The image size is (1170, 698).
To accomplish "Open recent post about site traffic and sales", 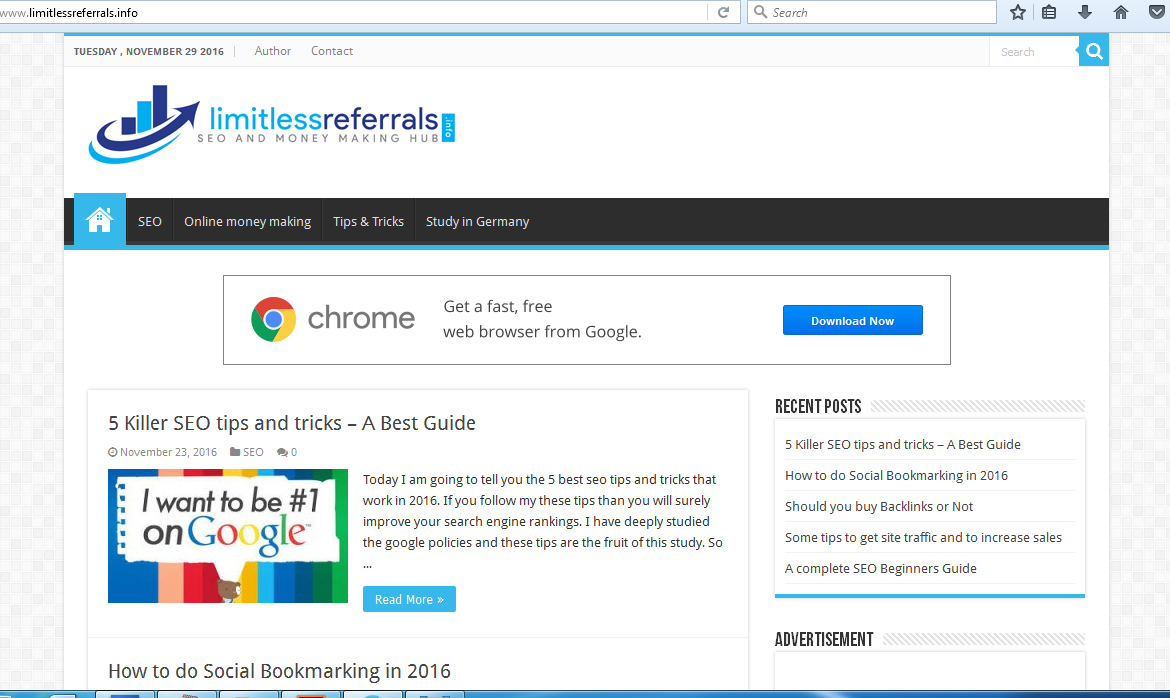I will pyautogui.click(x=923, y=537).
